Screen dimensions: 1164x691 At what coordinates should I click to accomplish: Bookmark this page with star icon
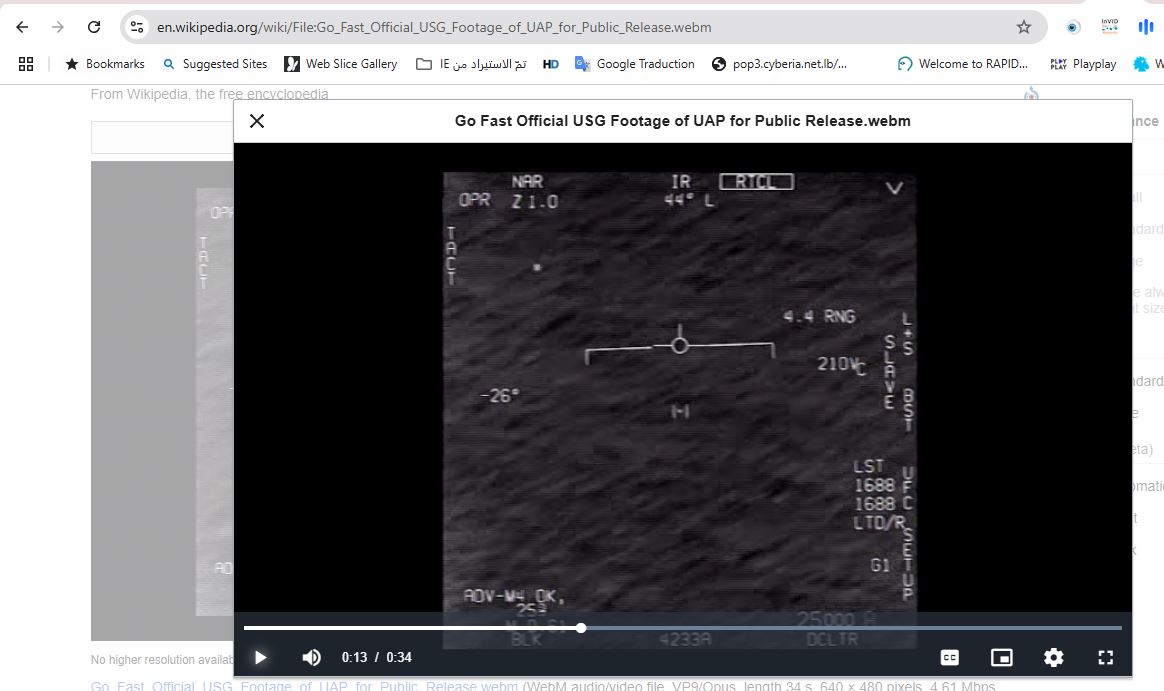point(1023,27)
